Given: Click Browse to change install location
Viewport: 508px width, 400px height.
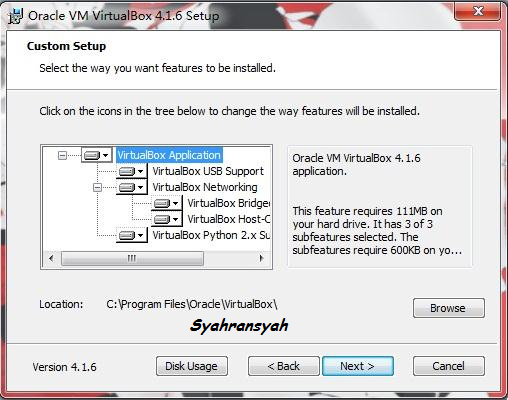Looking at the screenshot, I should (449, 308).
